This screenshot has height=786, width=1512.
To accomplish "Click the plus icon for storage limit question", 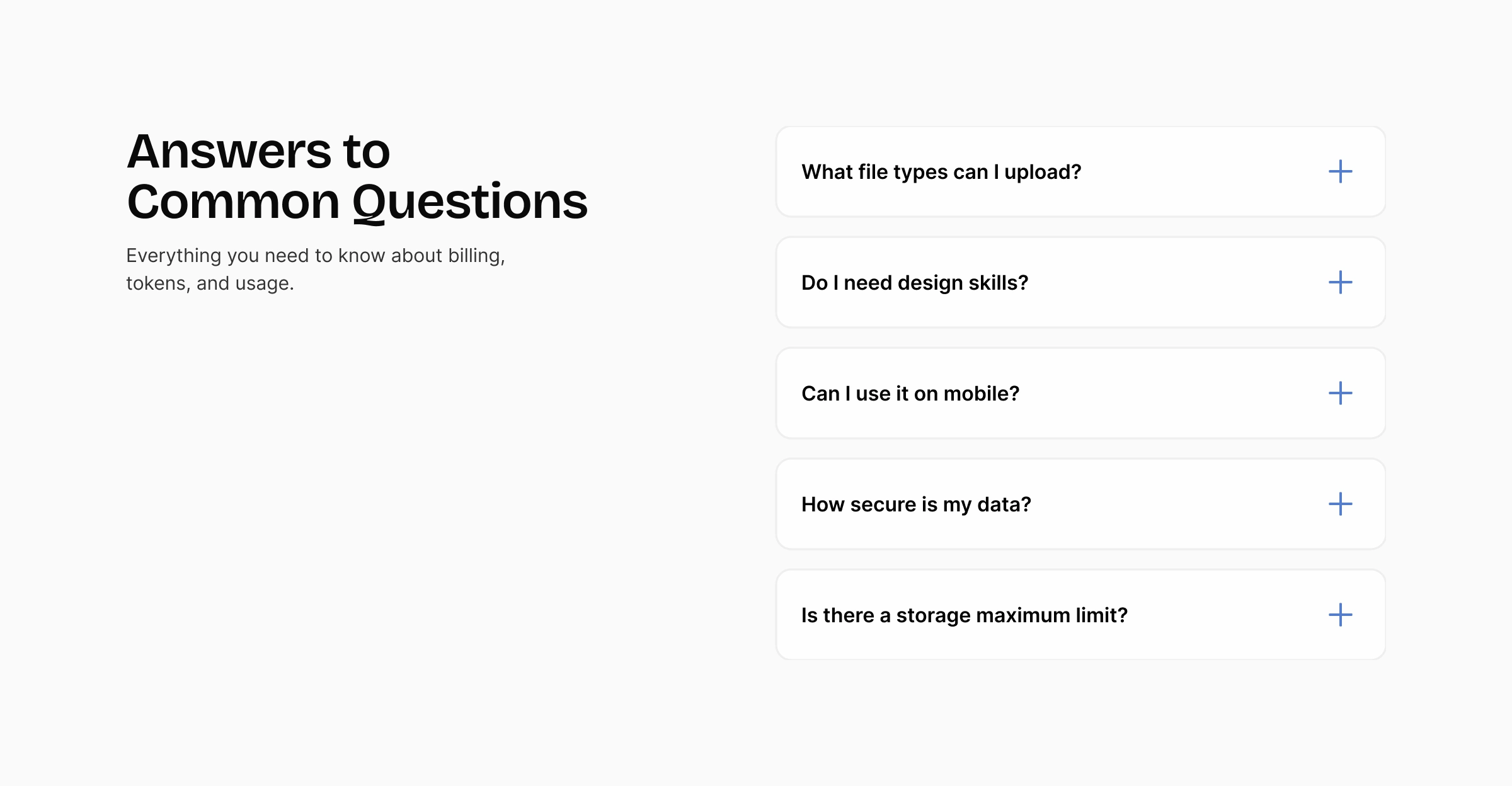I will [1341, 615].
